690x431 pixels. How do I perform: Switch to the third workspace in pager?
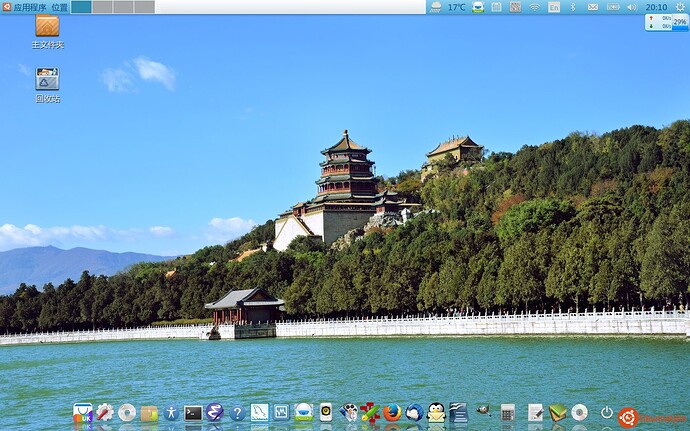click(x=123, y=7)
